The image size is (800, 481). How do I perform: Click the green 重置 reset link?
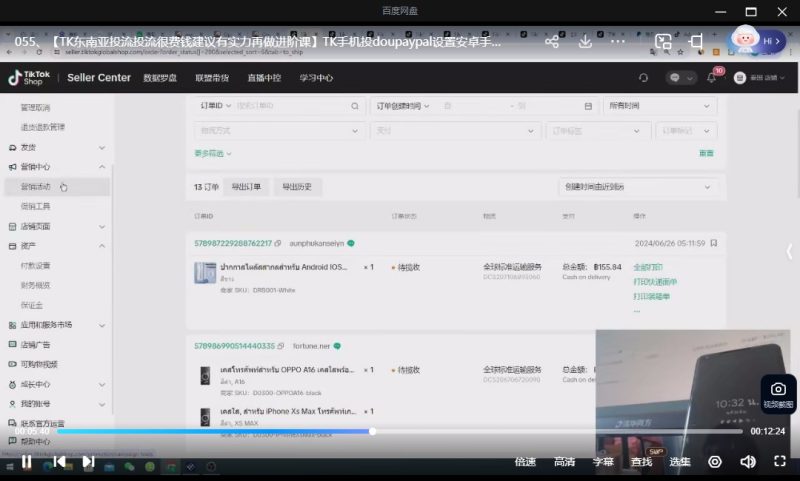[x=706, y=153]
